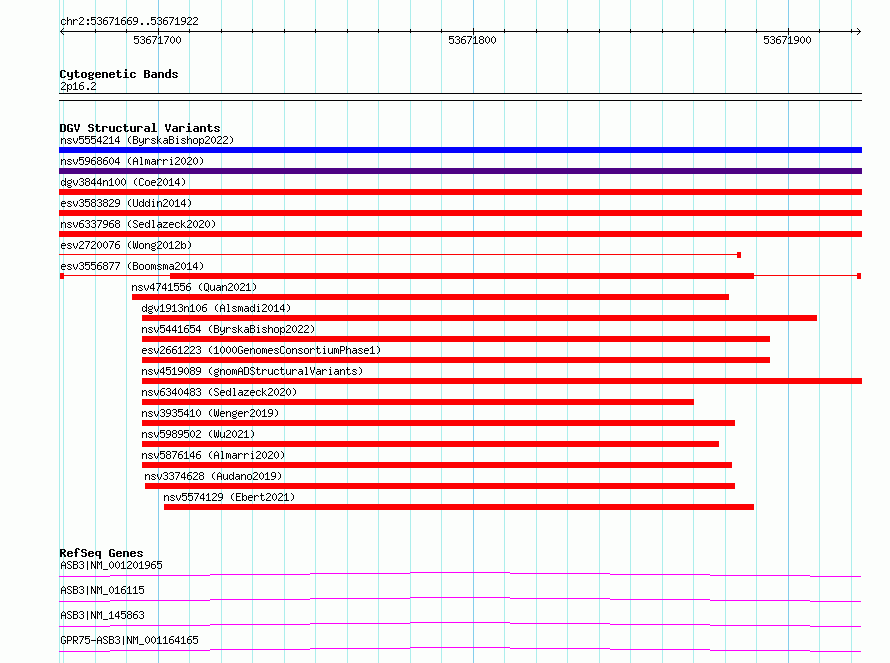
Task: Select the red bar under nsv3935410
Action: click(x=438, y=423)
